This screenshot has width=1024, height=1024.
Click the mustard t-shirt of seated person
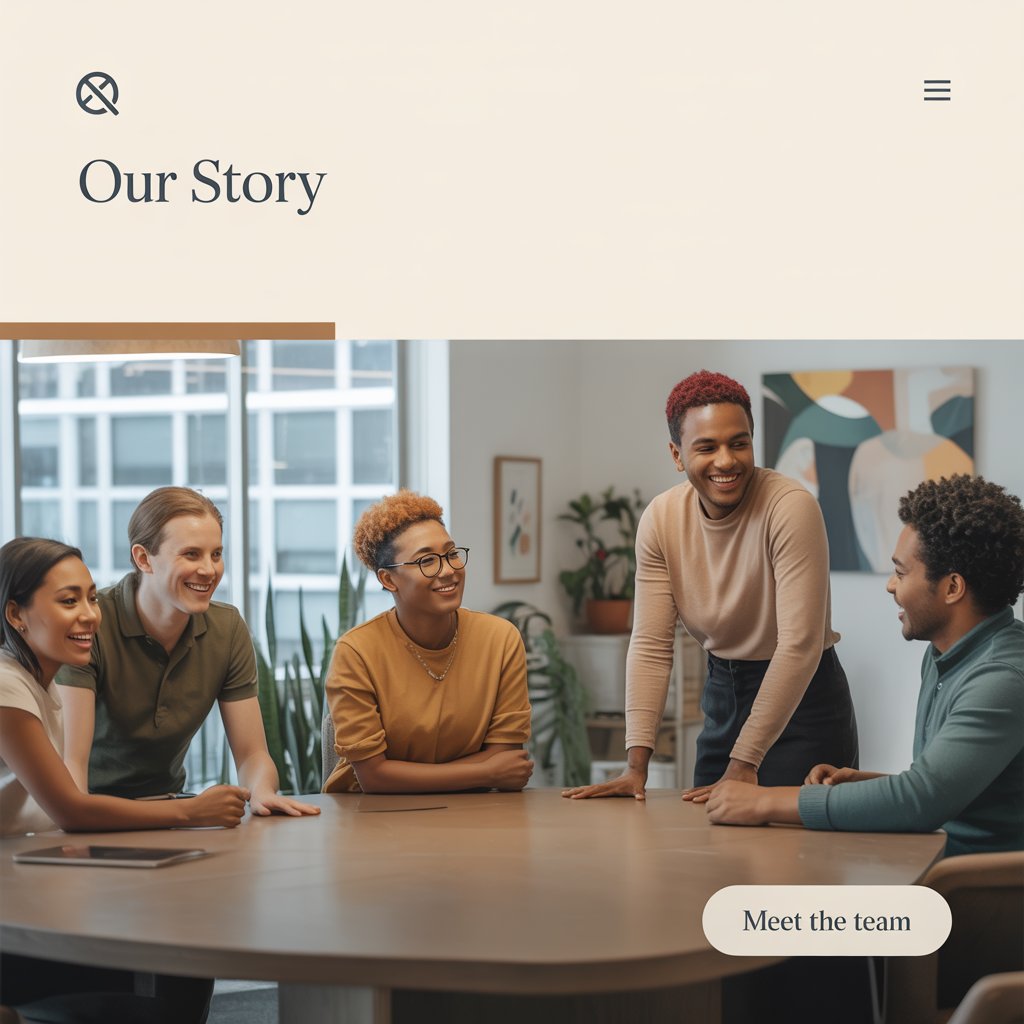pyautogui.click(x=428, y=692)
